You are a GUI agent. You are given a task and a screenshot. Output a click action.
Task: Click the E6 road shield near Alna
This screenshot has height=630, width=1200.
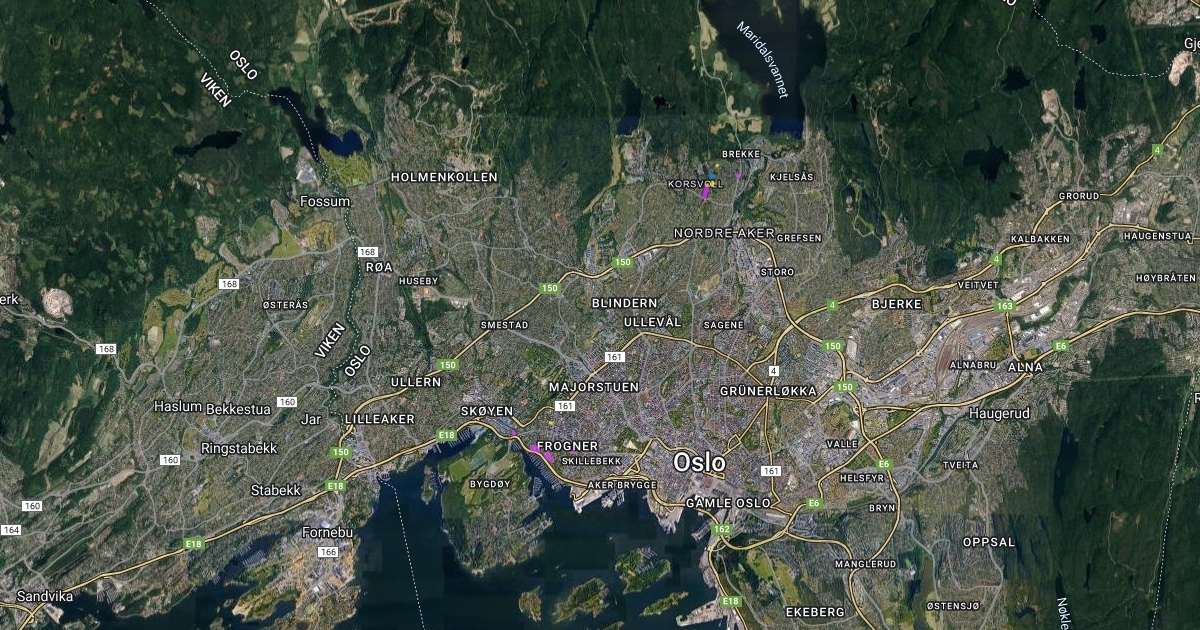pyautogui.click(x=1060, y=346)
